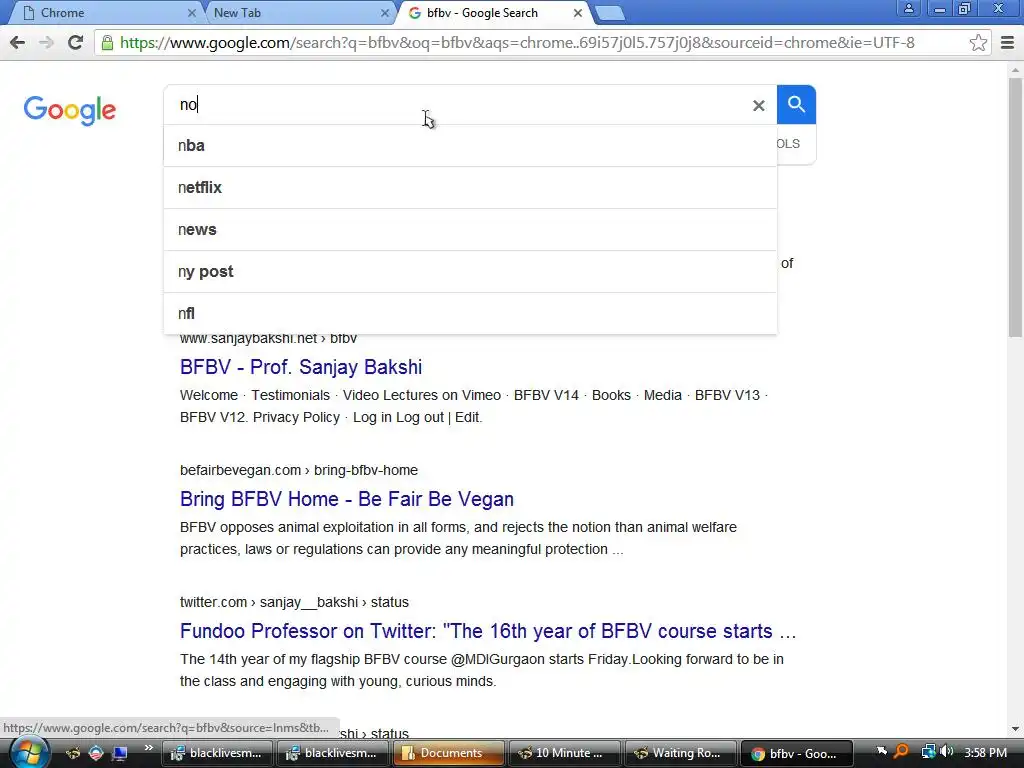
Task: Click the www.sanjaybakshi.net breadcrumb
Action: [x=268, y=338]
